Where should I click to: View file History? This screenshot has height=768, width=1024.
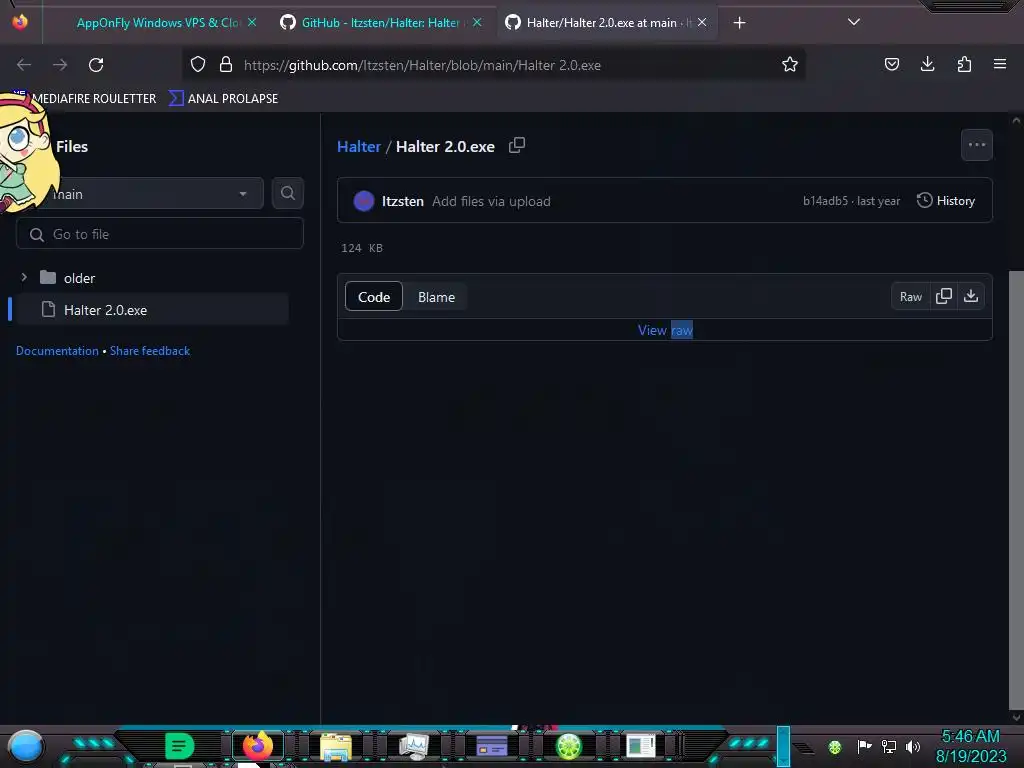946,200
